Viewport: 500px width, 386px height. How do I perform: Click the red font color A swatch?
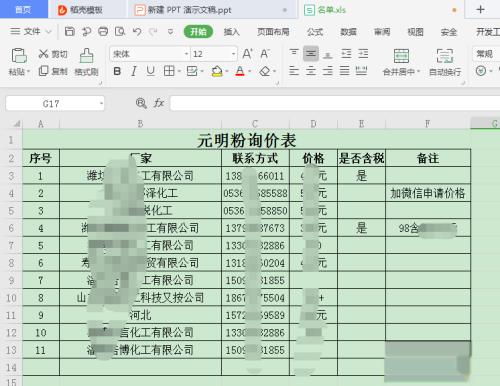(x=240, y=71)
